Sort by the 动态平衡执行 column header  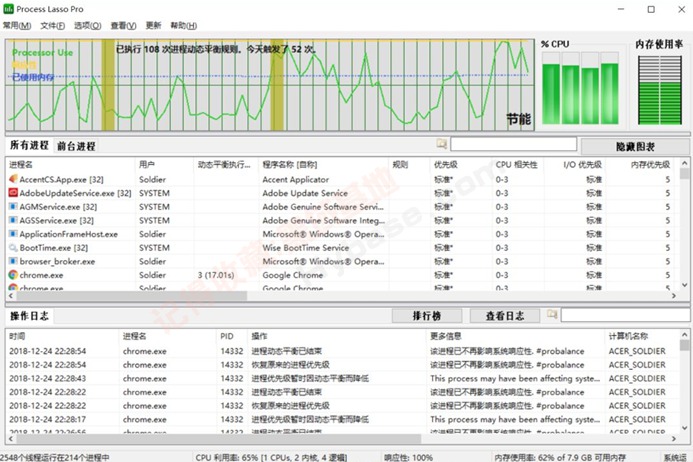coord(226,164)
